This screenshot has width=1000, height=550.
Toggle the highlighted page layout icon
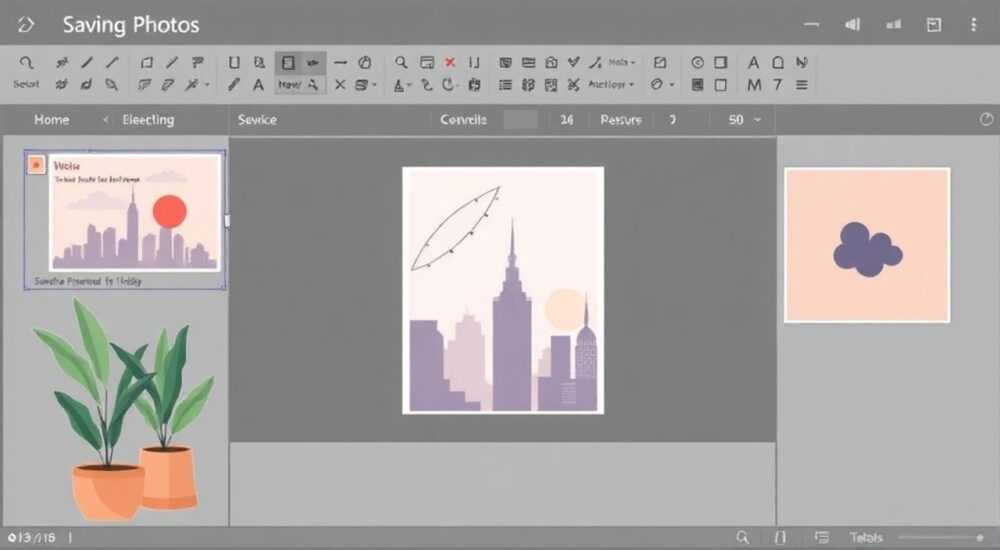click(288, 63)
